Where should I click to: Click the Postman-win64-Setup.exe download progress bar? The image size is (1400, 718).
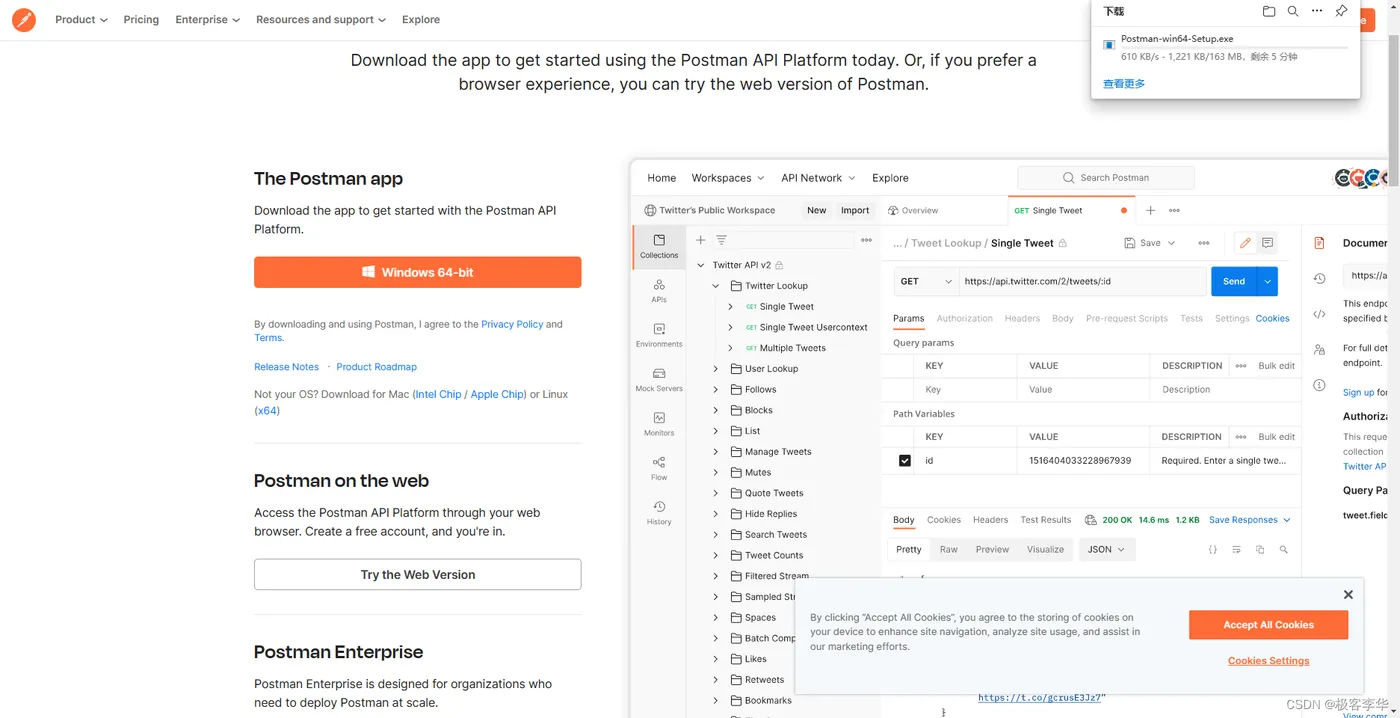[1234, 48]
